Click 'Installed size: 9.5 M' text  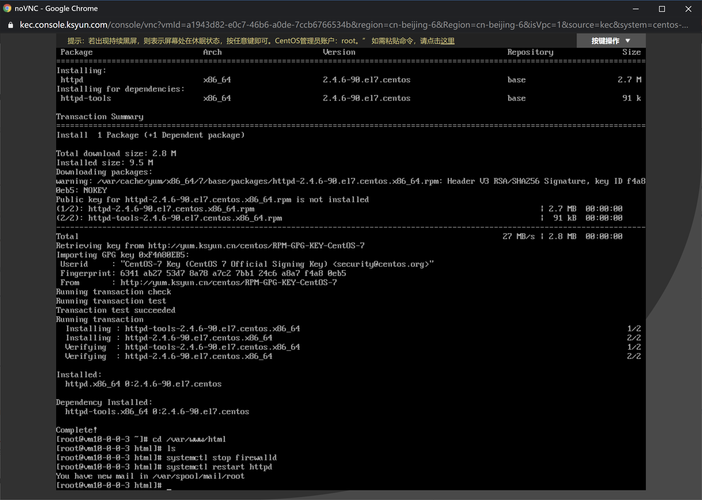pyautogui.click(x=105, y=162)
